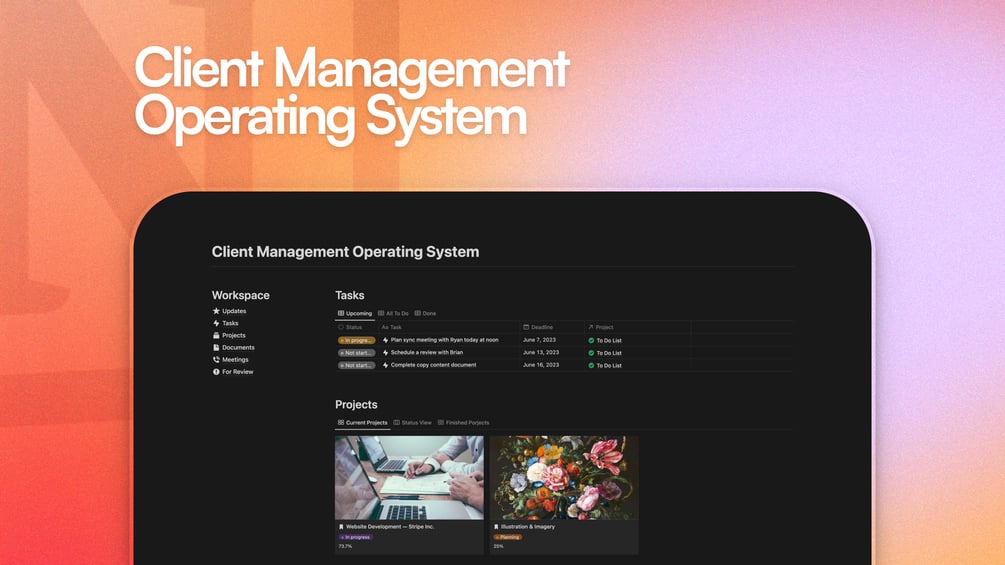1005x565 pixels.
Task: Click bookmark icon on Illustration & Imagery card
Action: [x=496, y=527]
